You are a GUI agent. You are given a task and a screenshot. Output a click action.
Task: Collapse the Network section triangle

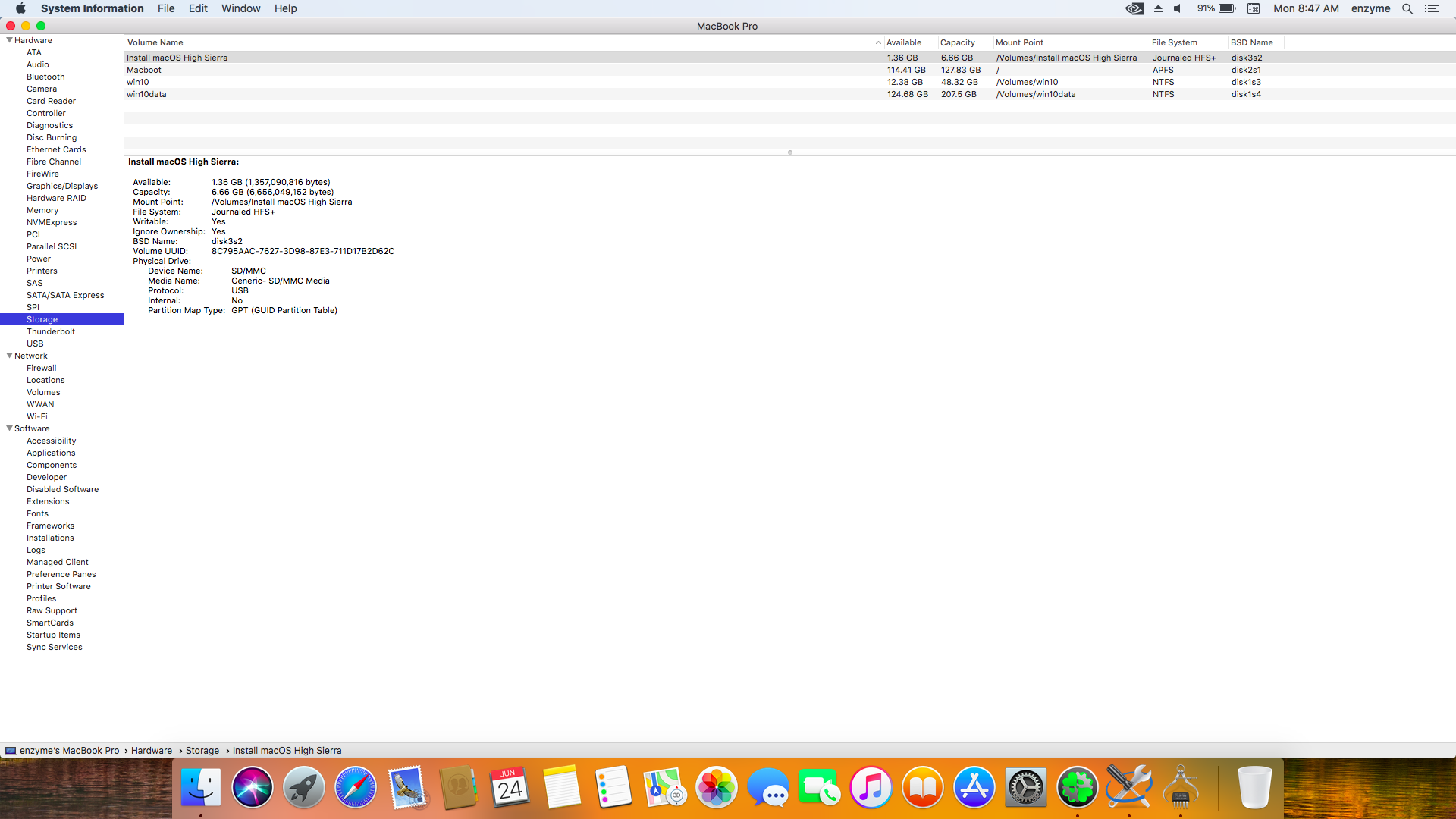[9, 356]
